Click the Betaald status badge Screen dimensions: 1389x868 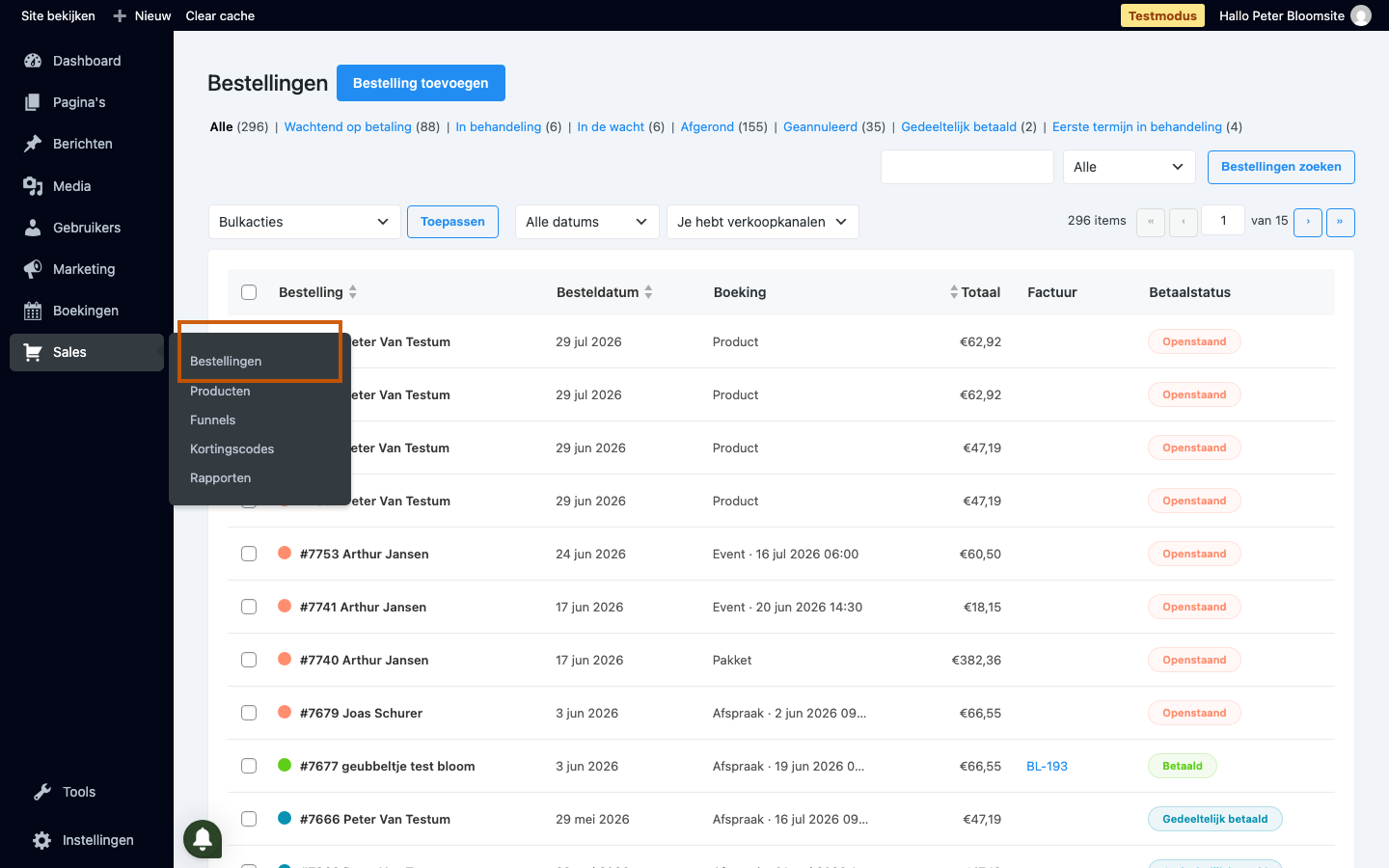click(1183, 766)
